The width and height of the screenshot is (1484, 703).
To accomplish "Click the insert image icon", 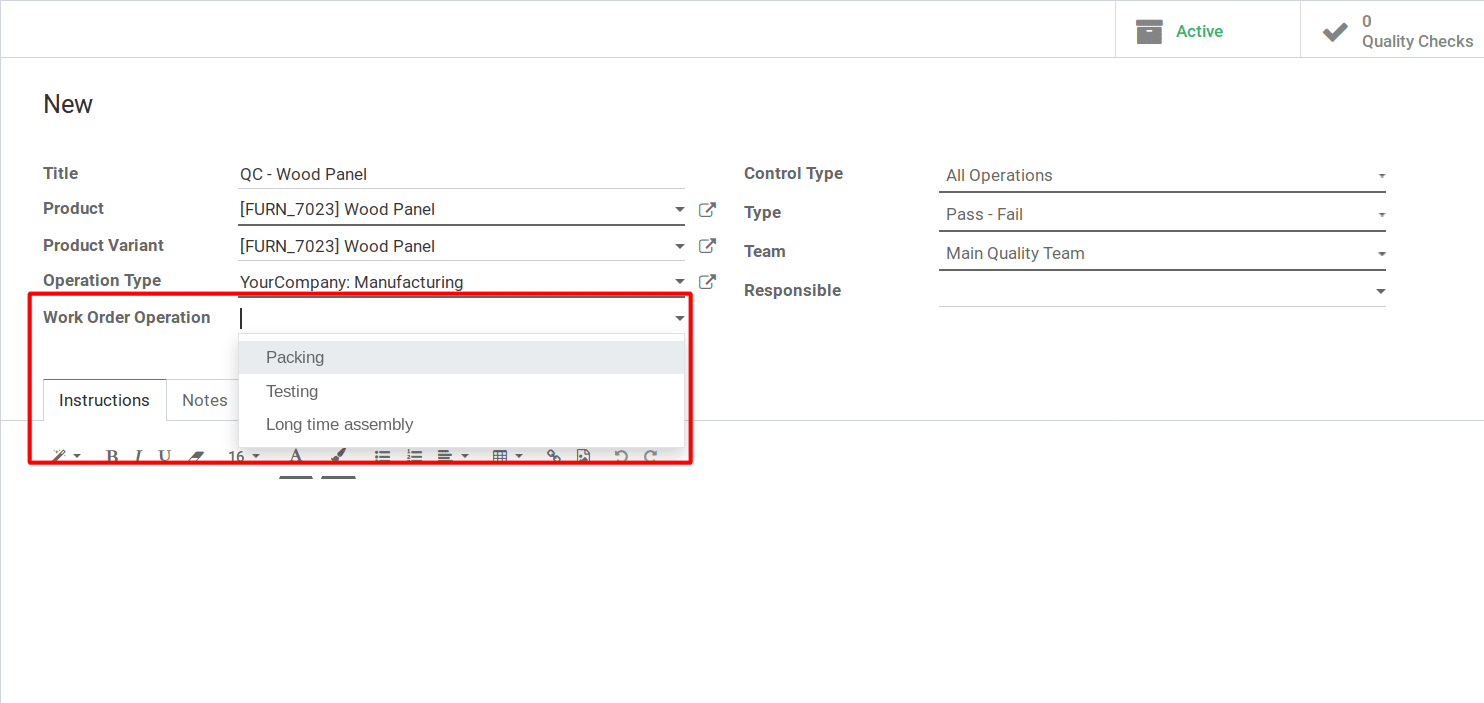I will click(583, 456).
